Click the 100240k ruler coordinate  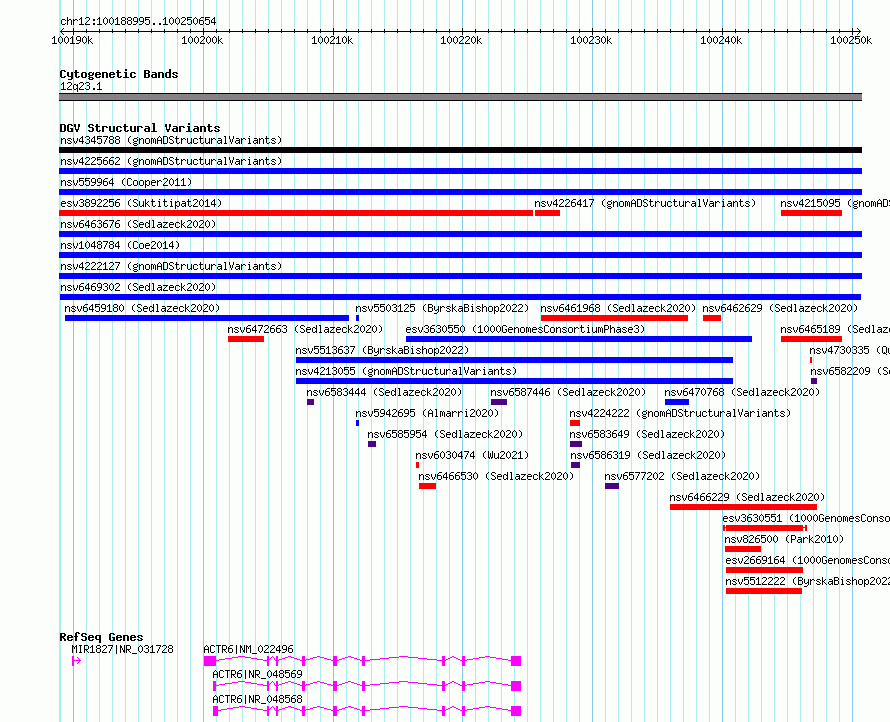(x=721, y=40)
